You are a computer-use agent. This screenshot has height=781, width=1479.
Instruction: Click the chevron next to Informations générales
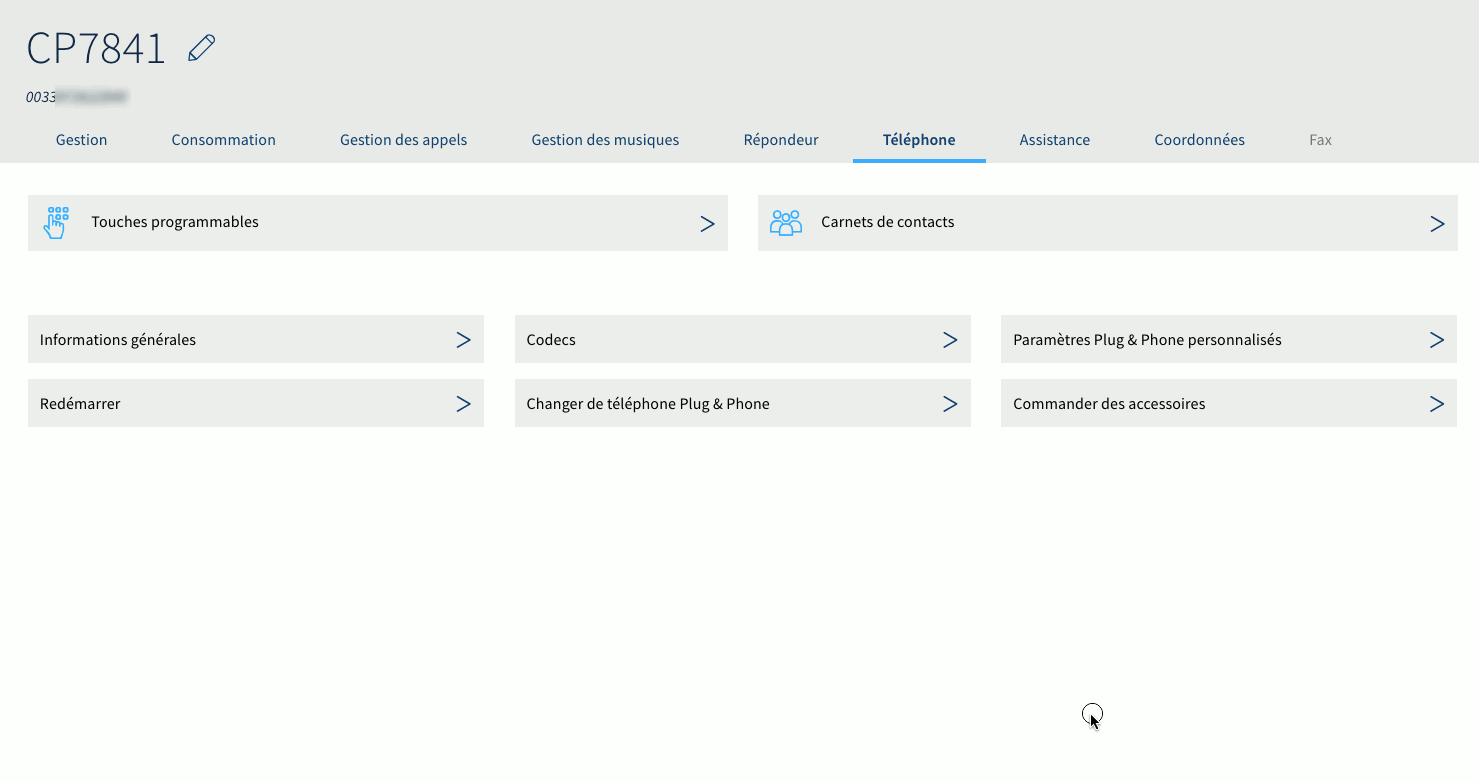click(463, 340)
